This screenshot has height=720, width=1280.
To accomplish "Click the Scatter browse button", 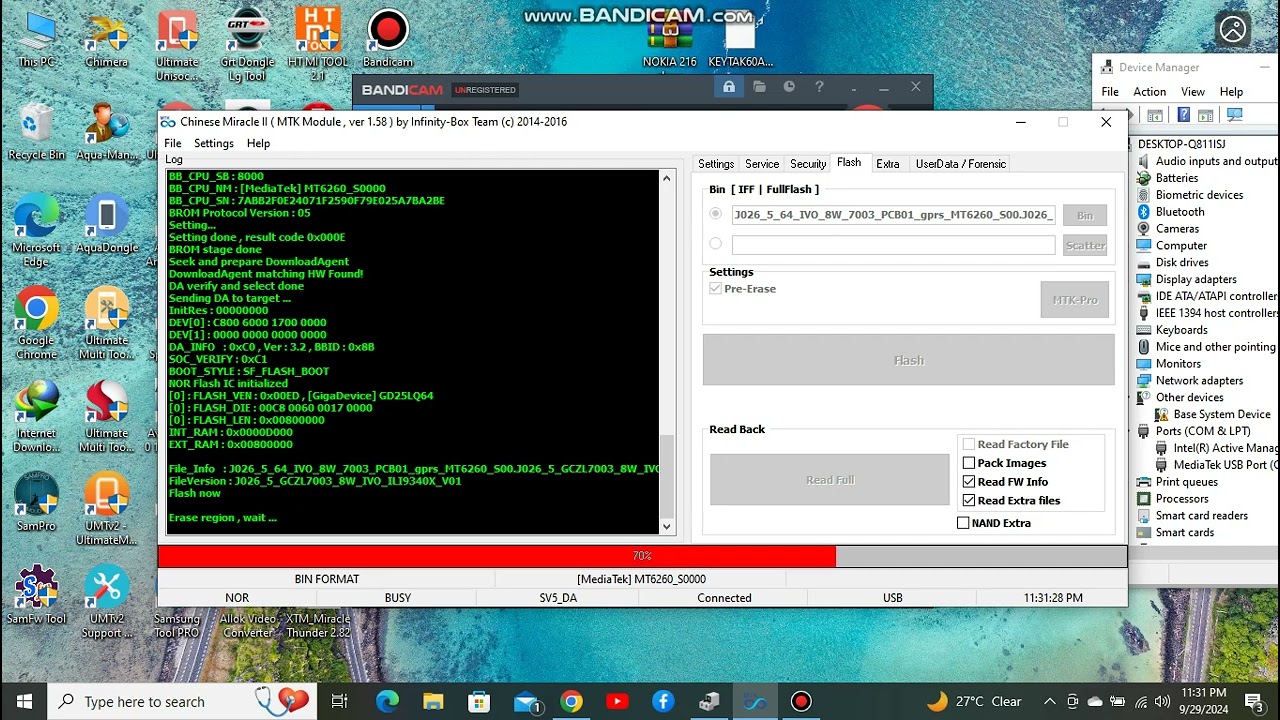I will tap(1085, 245).
